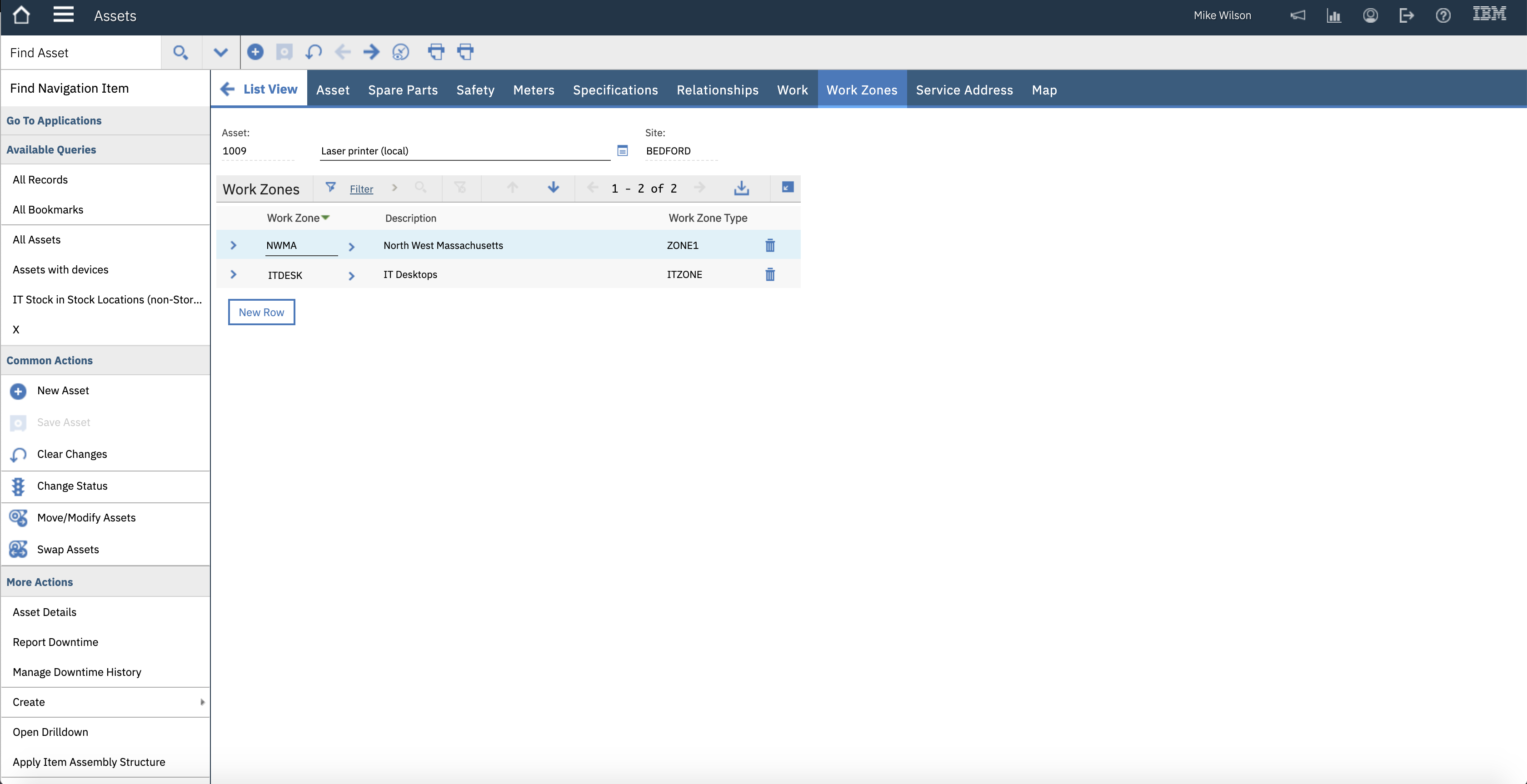
Task: Click the Find Asset search field
Action: coord(80,53)
